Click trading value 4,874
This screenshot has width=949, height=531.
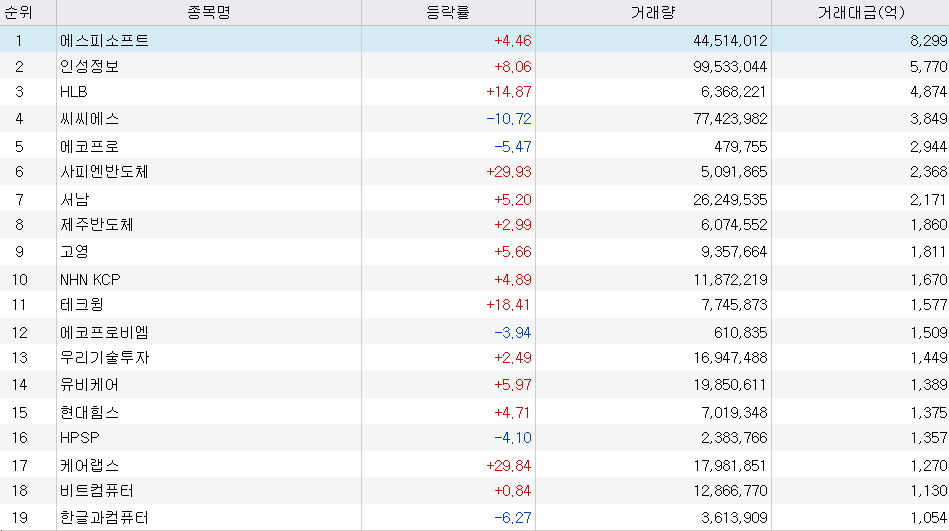pyautogui.click(x=928, y=91)
